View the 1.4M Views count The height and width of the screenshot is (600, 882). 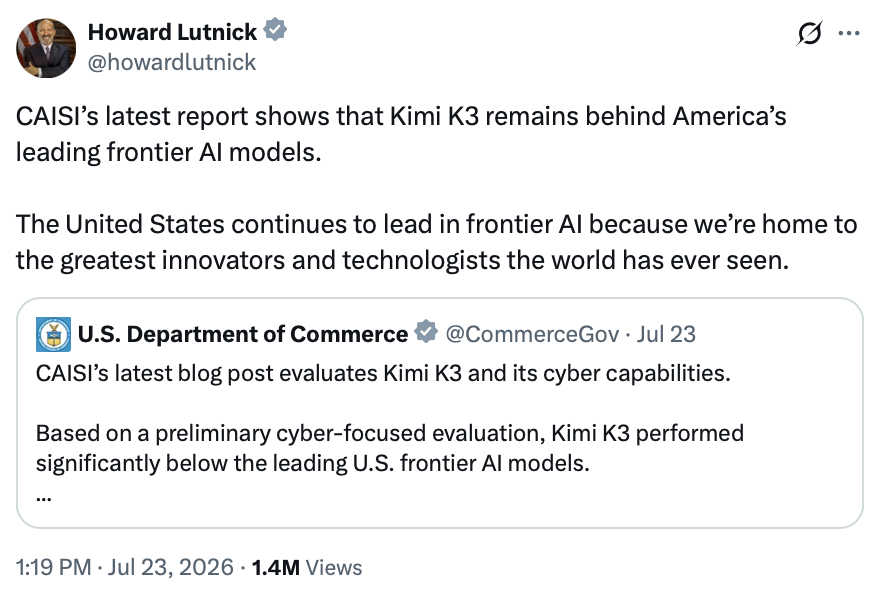[307, 567]
